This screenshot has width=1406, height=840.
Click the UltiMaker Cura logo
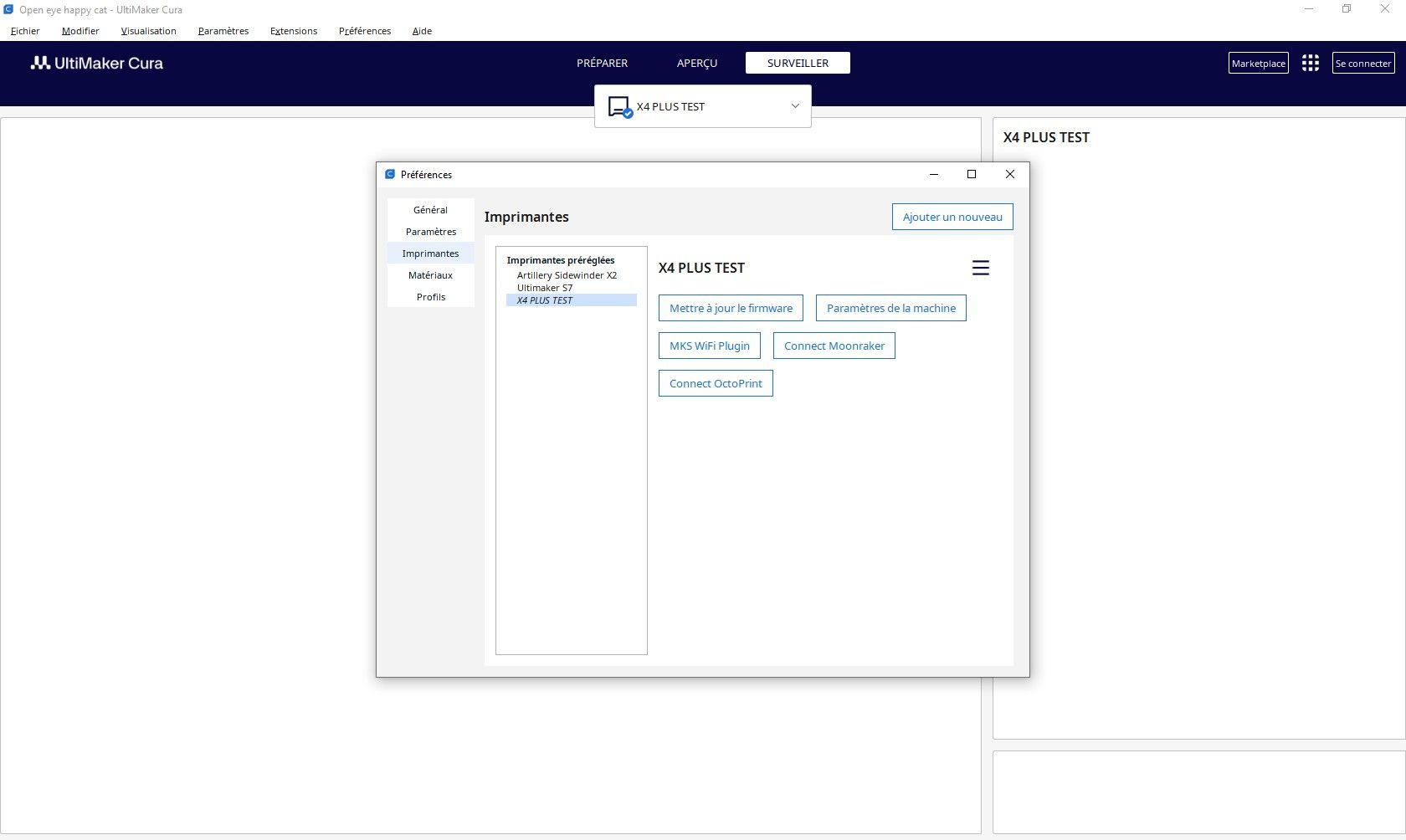click(x=97, y=64)
